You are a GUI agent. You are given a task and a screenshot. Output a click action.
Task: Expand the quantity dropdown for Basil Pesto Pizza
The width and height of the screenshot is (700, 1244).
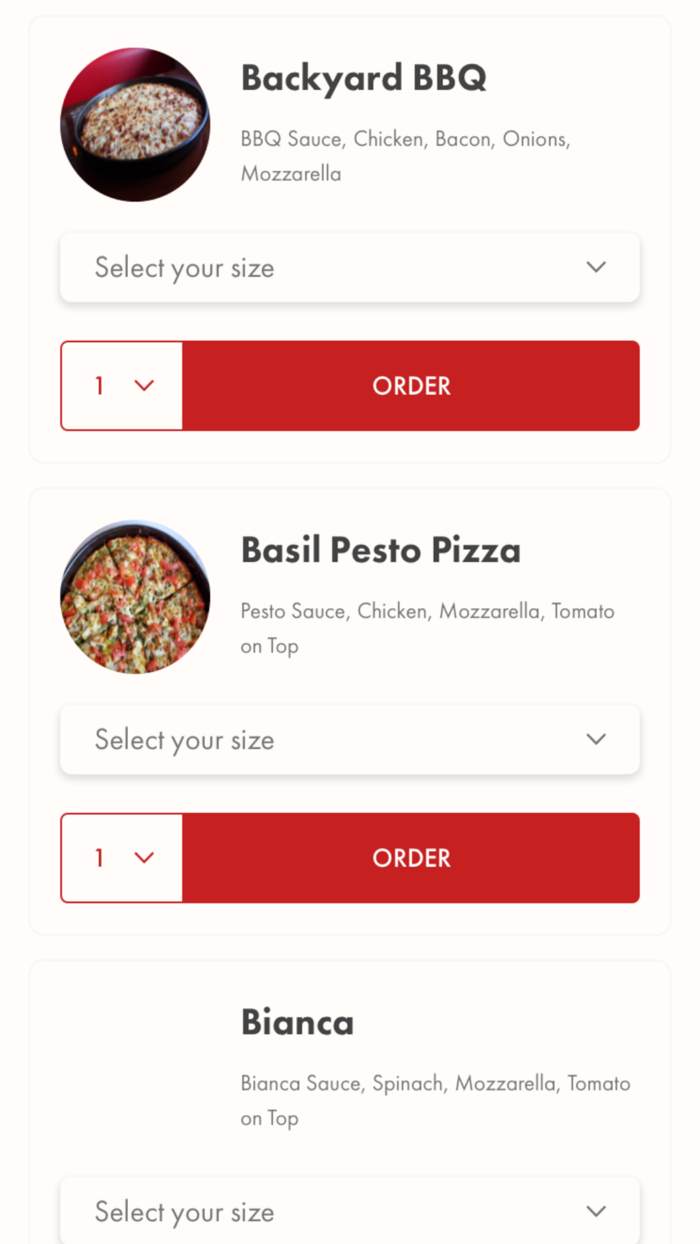(121, 858)
